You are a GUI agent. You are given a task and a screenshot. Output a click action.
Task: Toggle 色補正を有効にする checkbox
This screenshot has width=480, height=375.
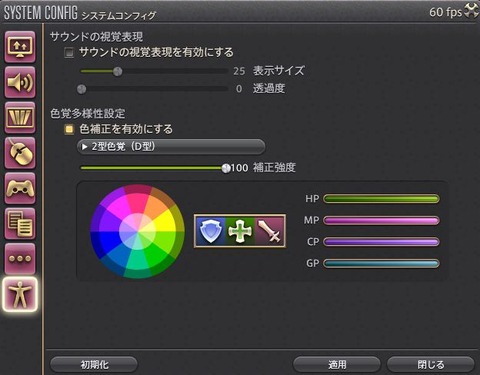[69, 129]
